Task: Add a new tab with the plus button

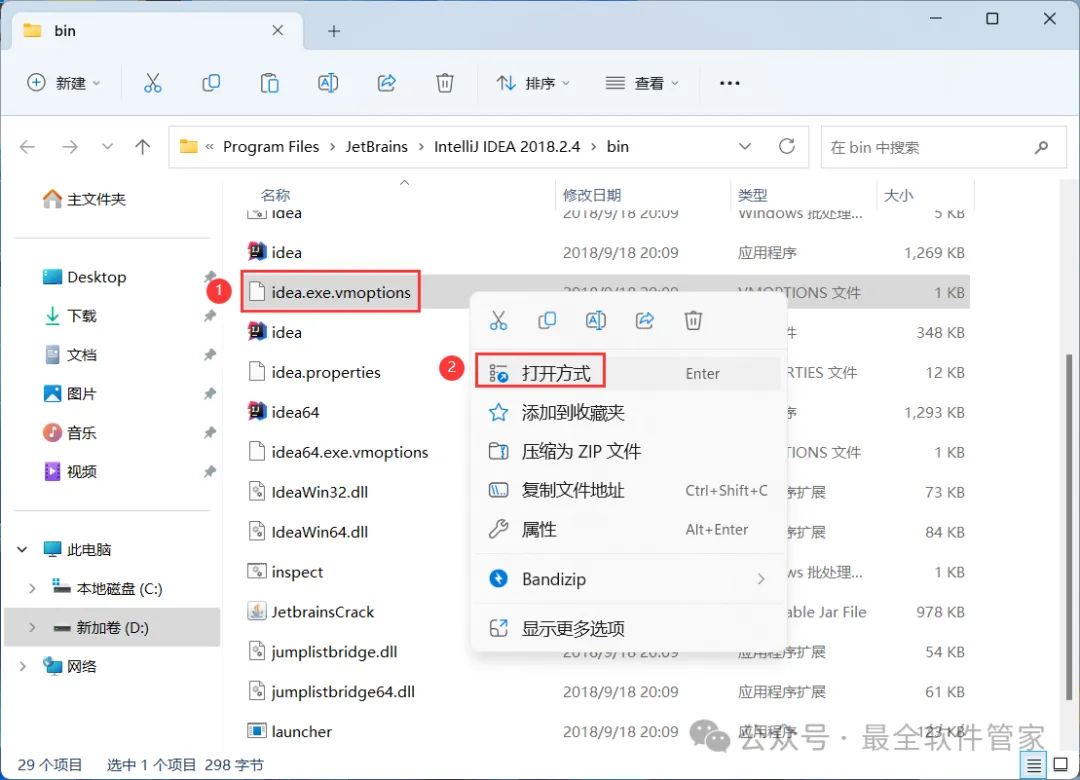Action: click(x=334, y=31)
